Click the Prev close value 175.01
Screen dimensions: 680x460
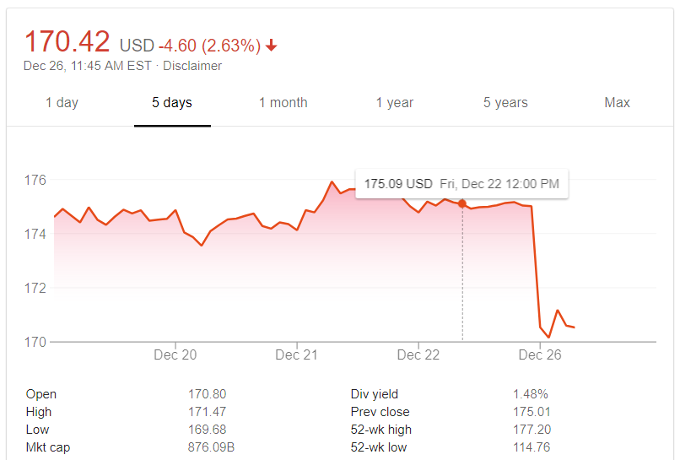pyautogui.click(x=531, y=412)
